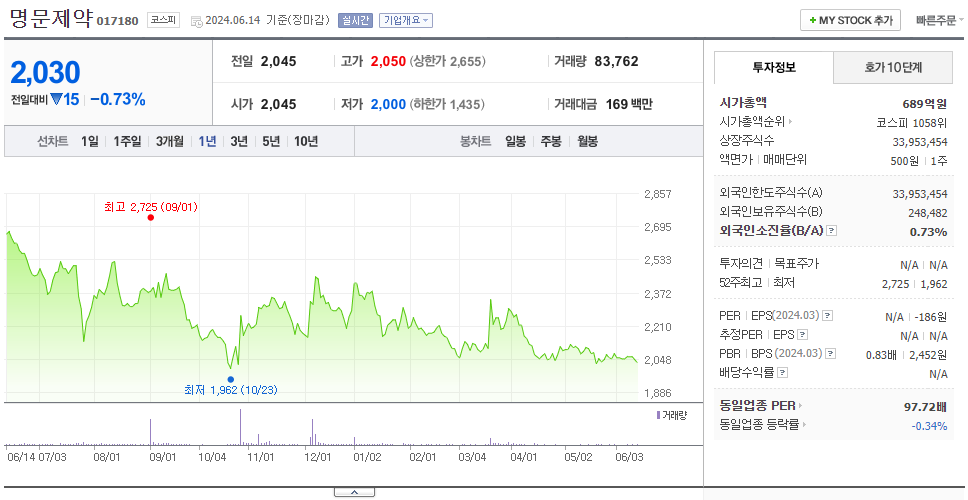Expand the 기업개요 dropdown
Image resolution: width=968 pixels, height=500 pixels.
click(x=406, y=20)
